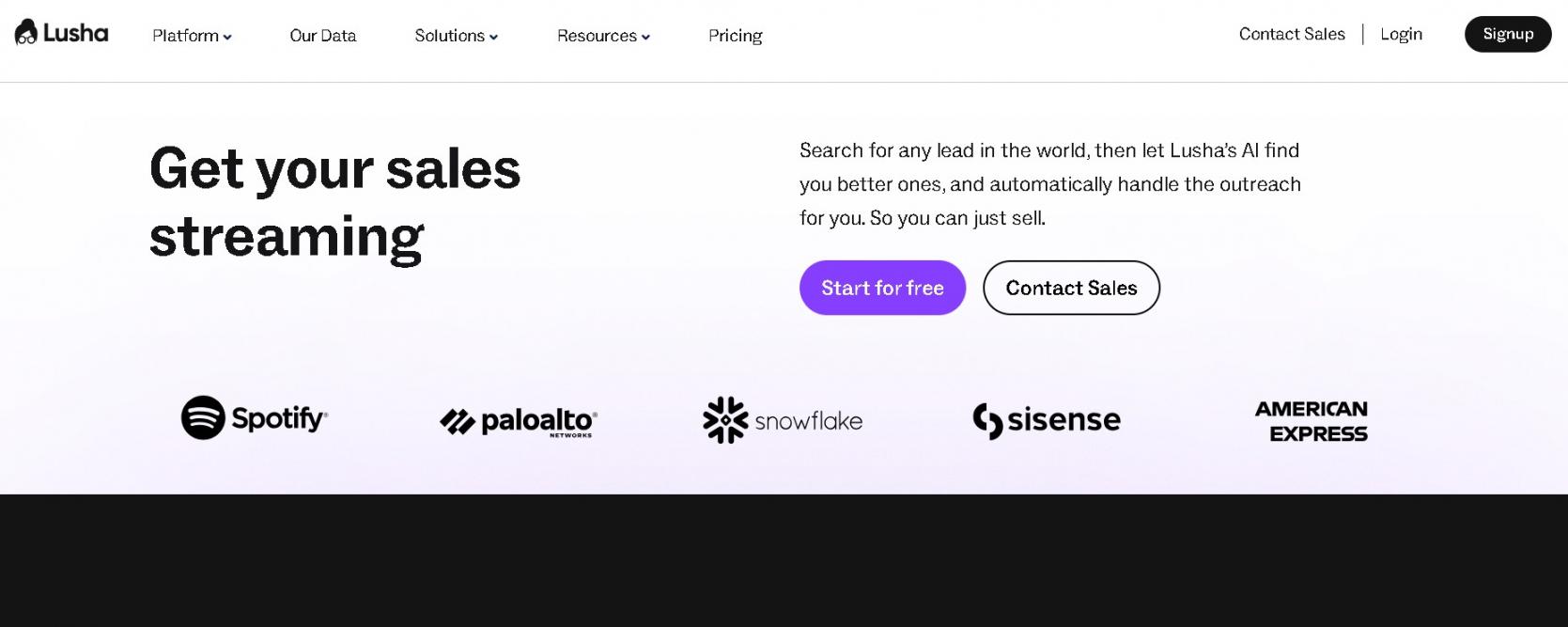The width and height of the screenshot is (1568, 627).
Task: Follow the Login link
Action: point(1401,34)
